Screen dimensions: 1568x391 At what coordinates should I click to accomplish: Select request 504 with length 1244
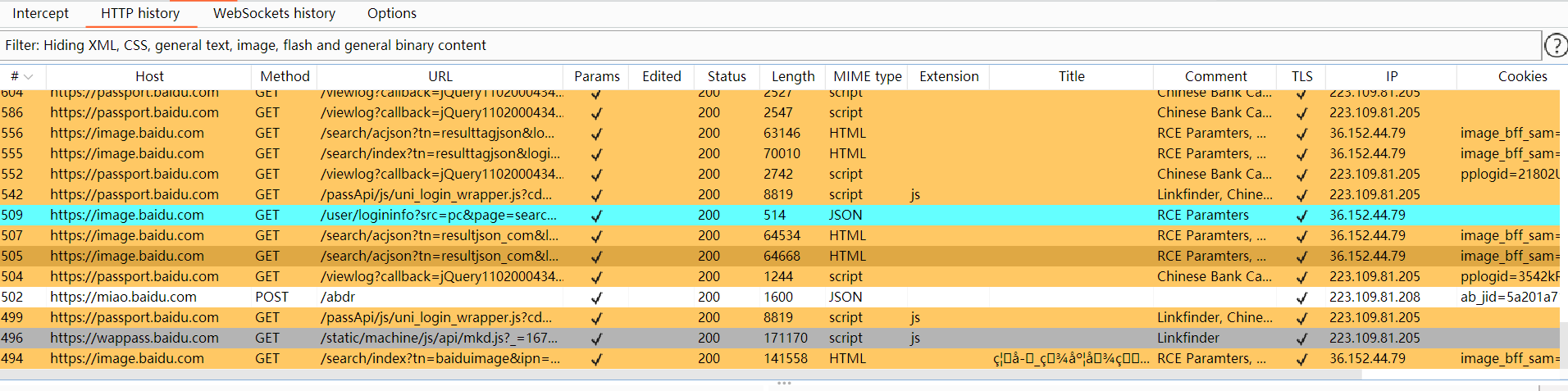click(778, 276)
